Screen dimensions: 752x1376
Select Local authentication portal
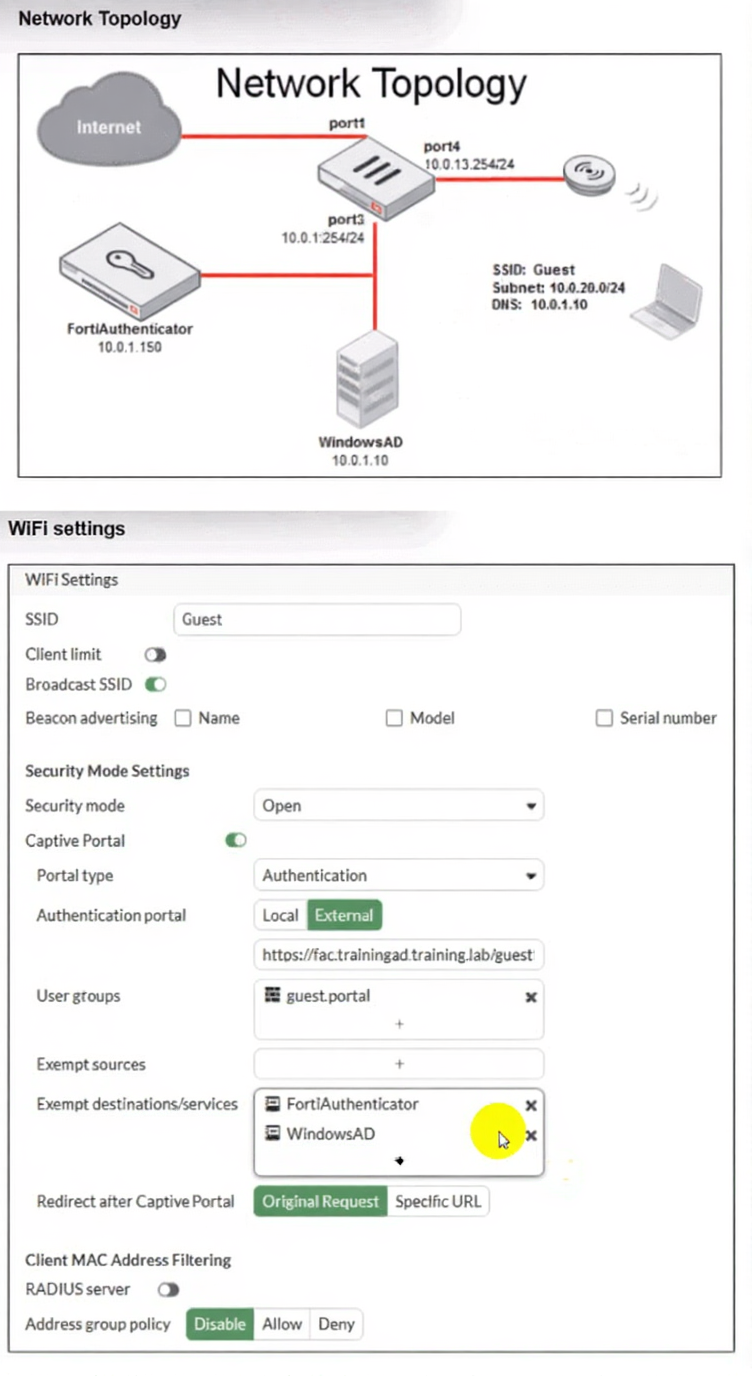point(280,915)
